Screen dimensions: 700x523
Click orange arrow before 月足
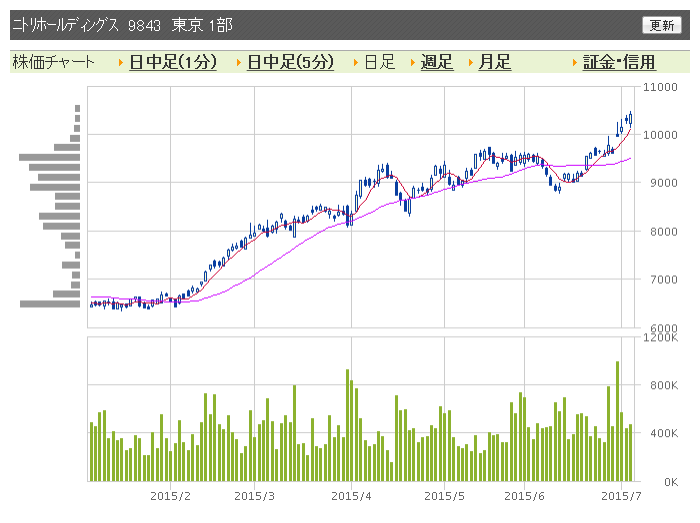pos(471,62)
